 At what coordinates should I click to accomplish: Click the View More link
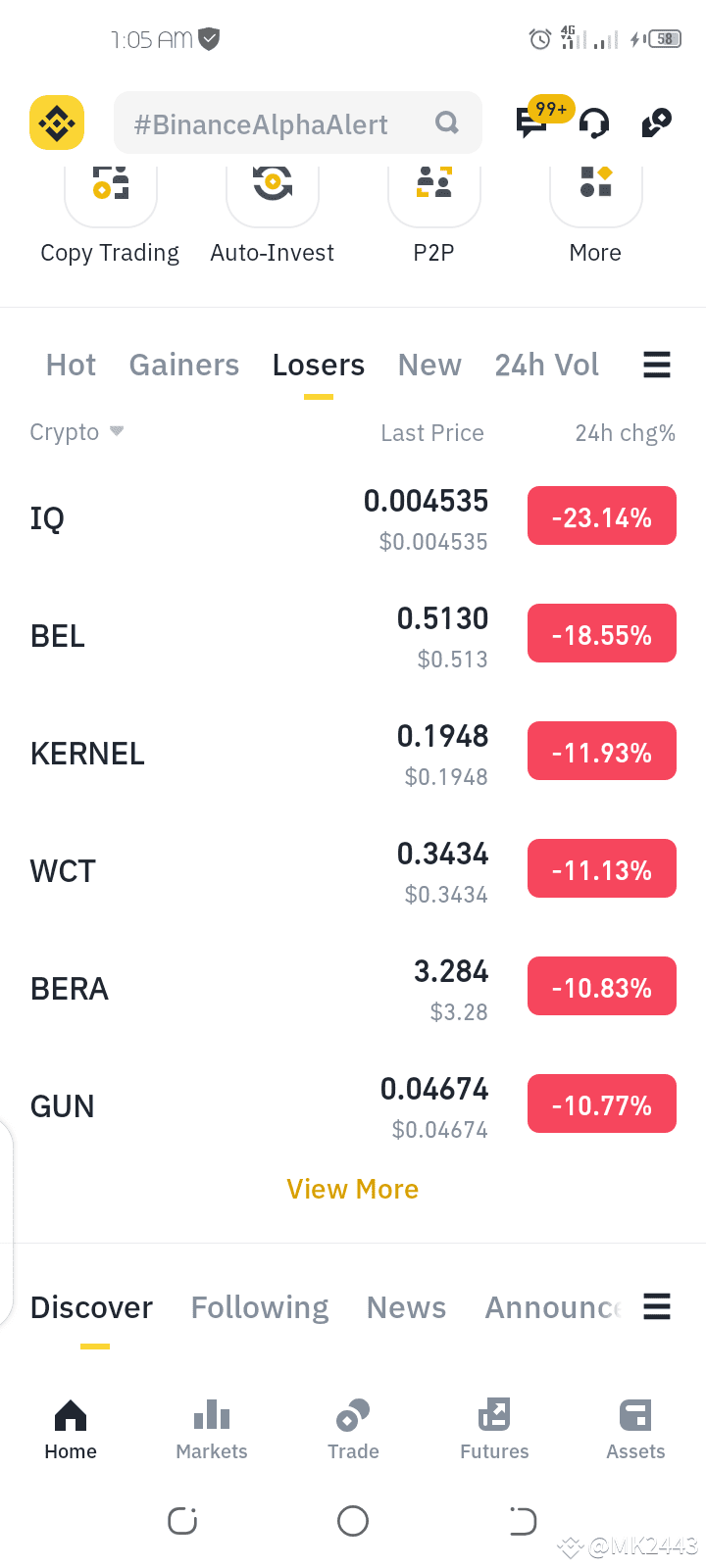point(353,1189)
